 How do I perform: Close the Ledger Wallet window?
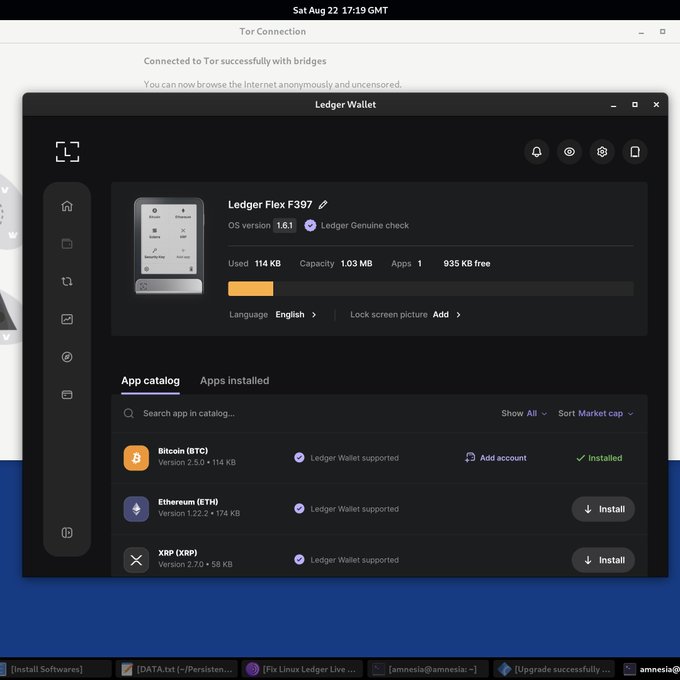pyautogui.click(x=656, y=105)
